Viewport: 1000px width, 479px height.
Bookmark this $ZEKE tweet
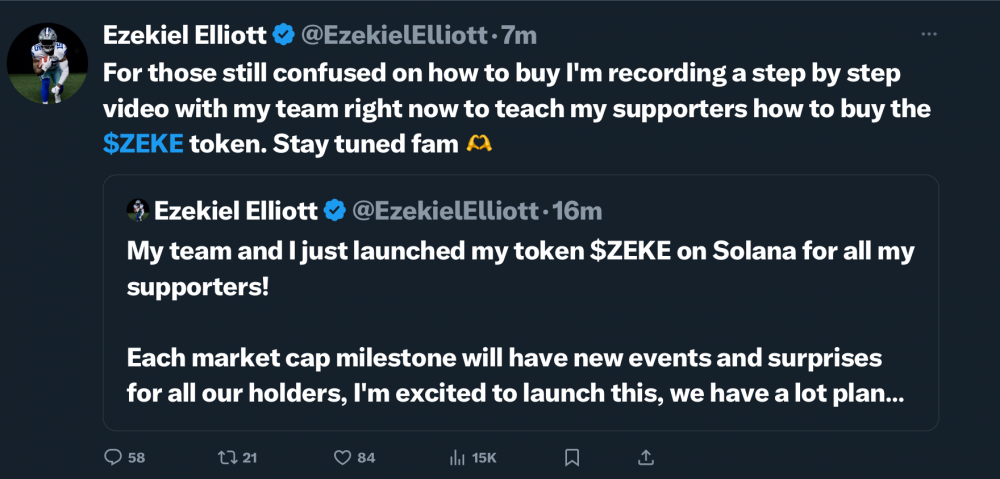[572, 458]
